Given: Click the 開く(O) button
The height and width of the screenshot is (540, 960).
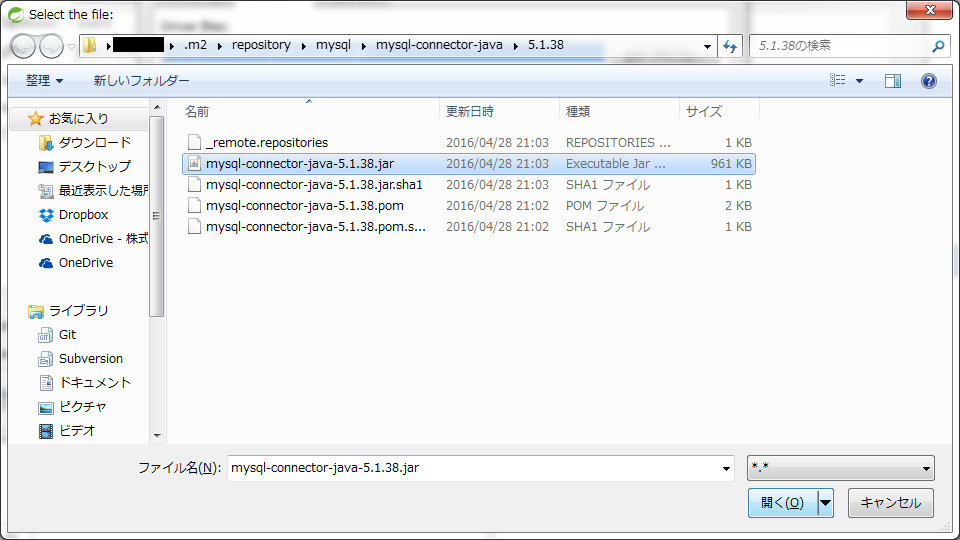Looking at the screenshot, I should coord(782,503).
